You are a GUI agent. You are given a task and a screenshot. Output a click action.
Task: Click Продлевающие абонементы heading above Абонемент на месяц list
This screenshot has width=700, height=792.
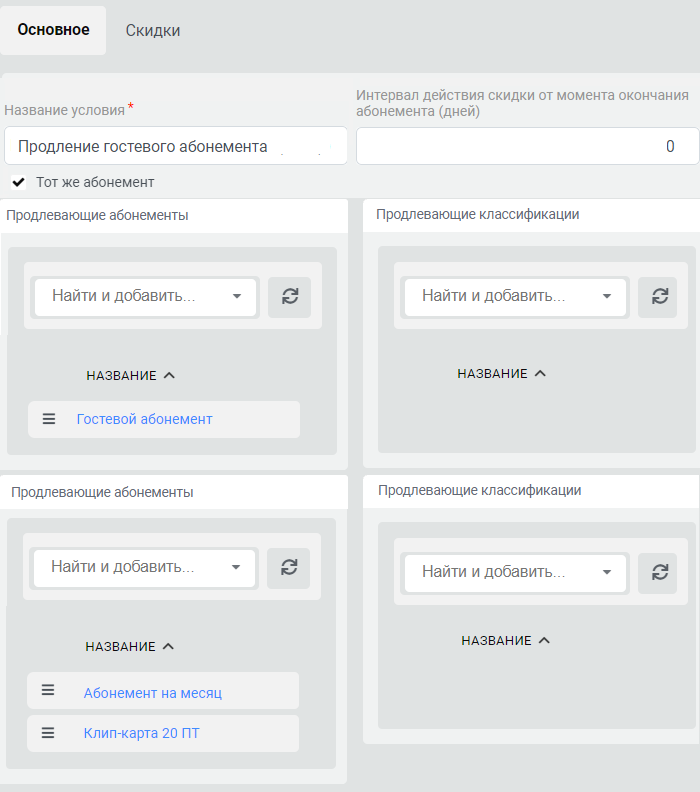[x=102, y=492]
